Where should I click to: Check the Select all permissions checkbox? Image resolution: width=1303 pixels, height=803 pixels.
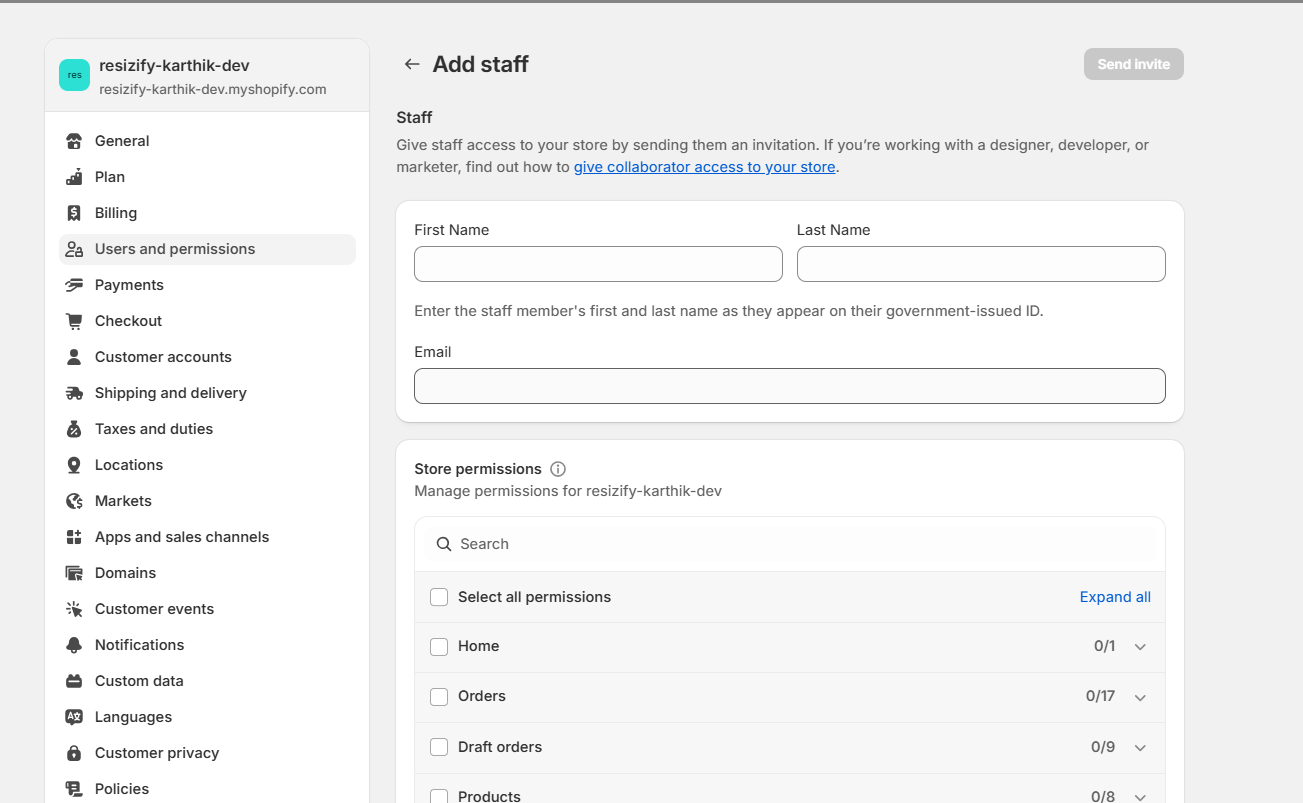[439, 596]
